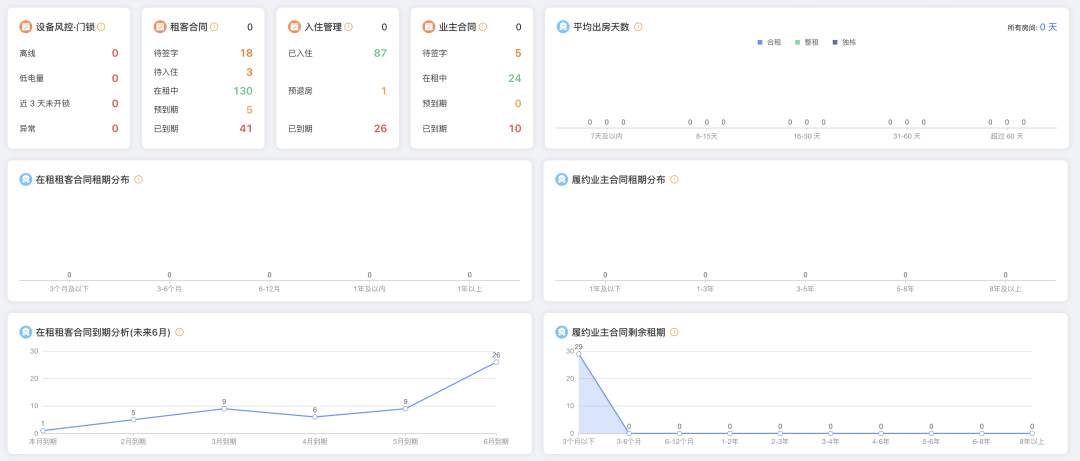Open info tooltip next to 入住管理
Screen dimensions: 1080x461
point(349,27)
